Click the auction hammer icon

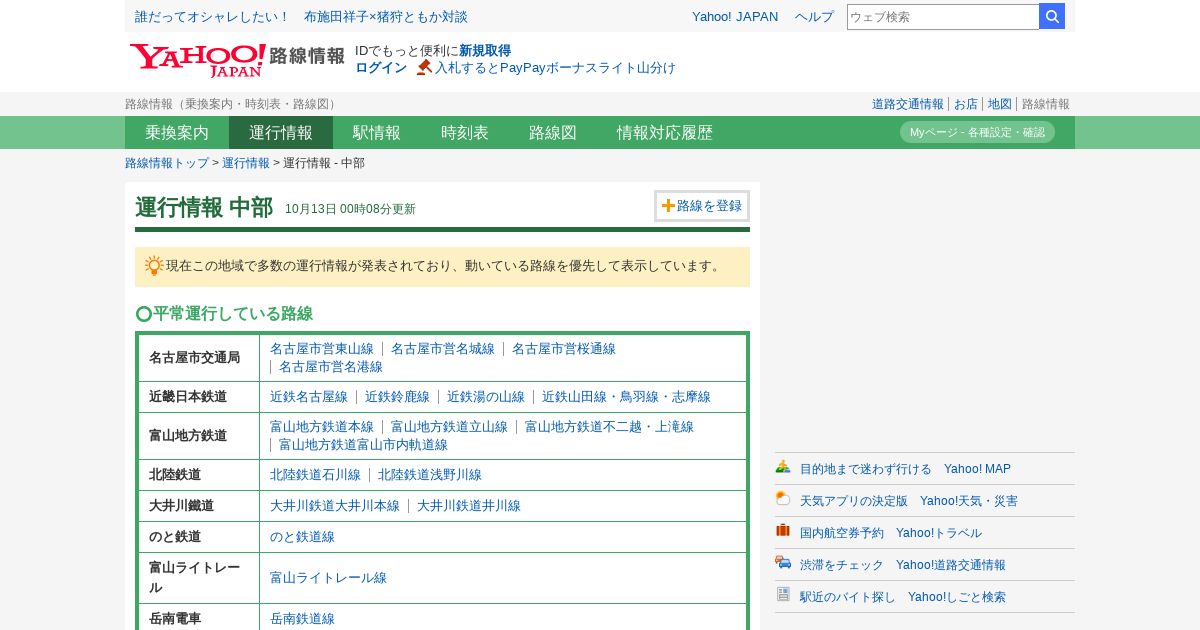pos(424,67)
